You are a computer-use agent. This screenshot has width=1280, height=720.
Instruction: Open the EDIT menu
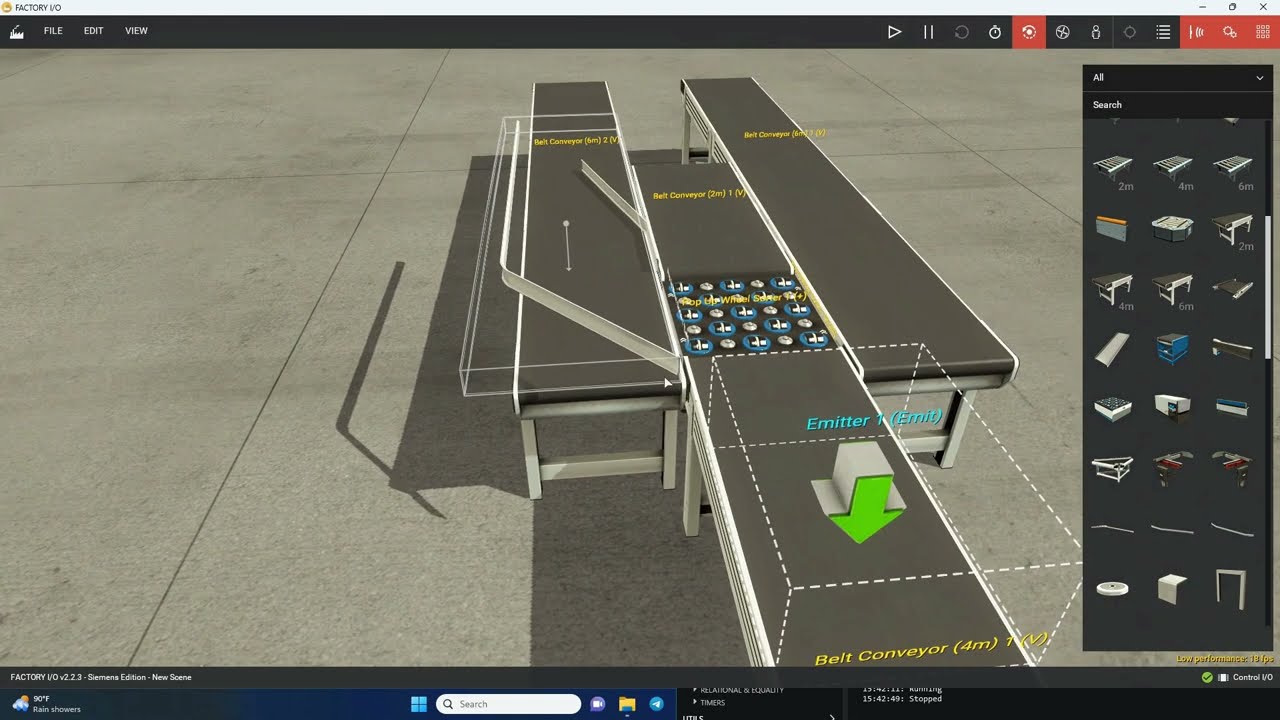(93, 31)
